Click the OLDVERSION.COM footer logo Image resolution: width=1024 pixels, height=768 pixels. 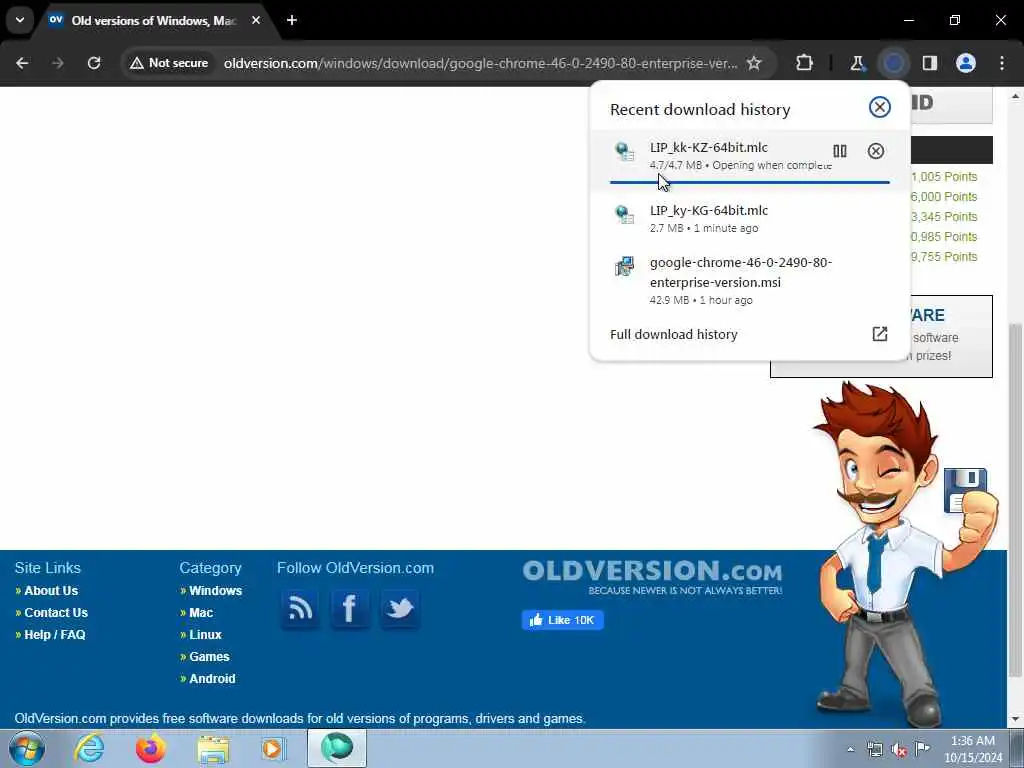pyautogui.click(x=652, y=577)
